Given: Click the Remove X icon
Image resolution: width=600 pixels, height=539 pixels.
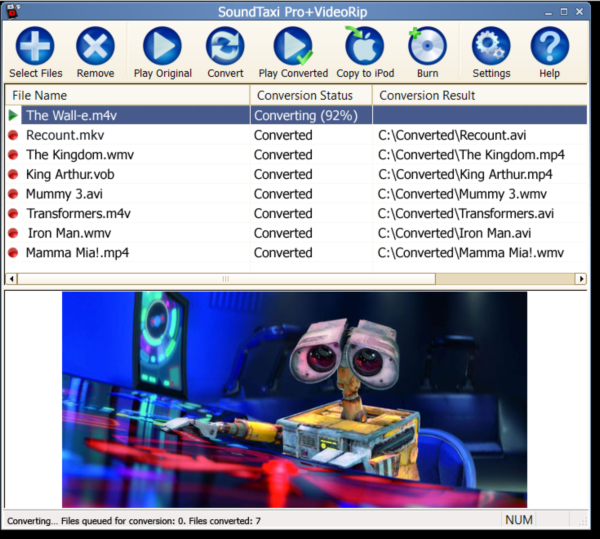Looking at the screenshot, I should [x=95, y=46].
